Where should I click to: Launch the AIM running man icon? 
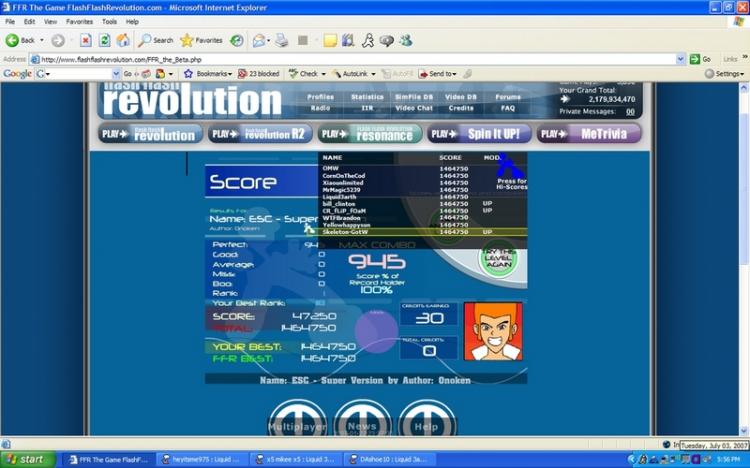367,41
